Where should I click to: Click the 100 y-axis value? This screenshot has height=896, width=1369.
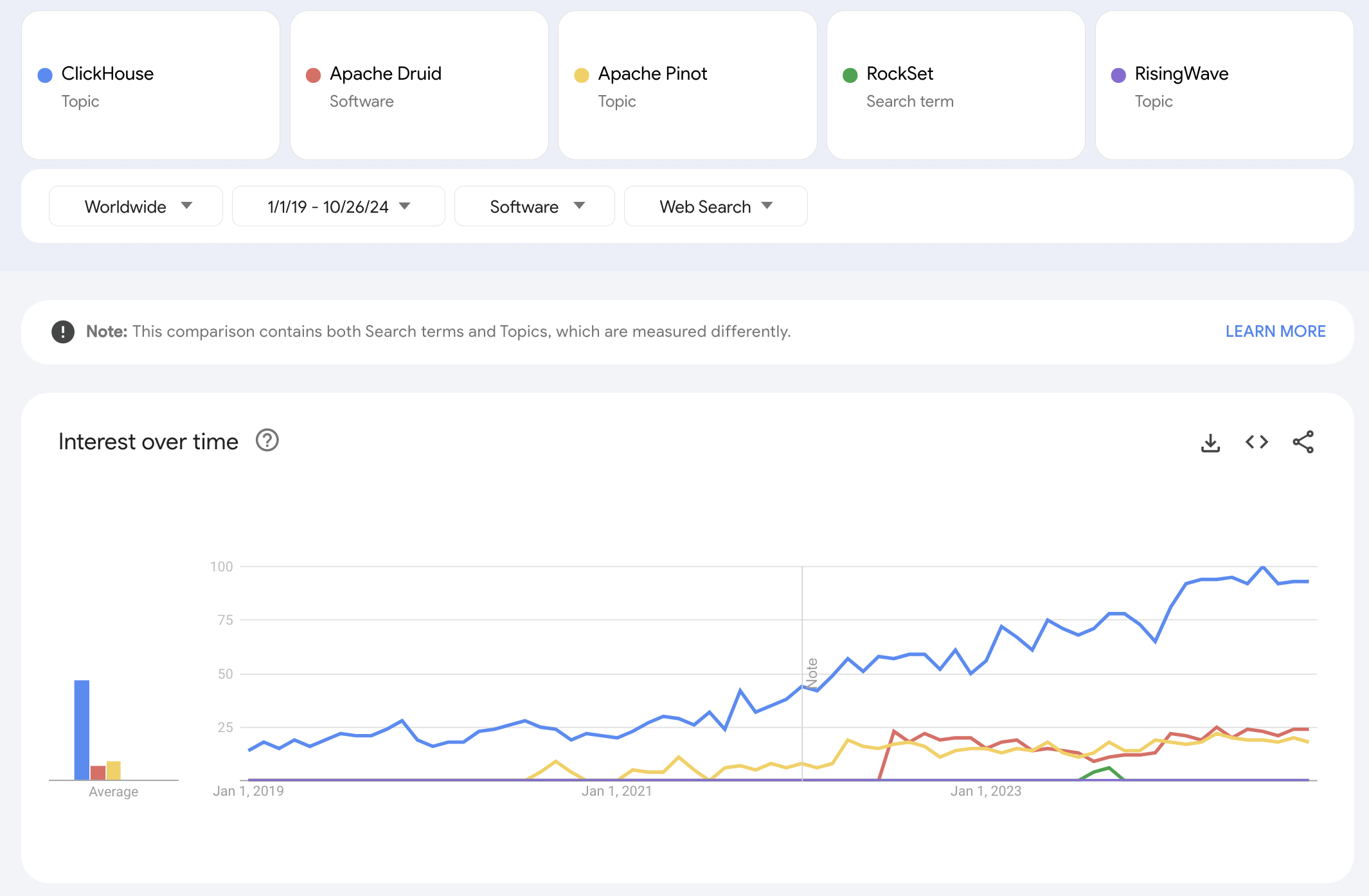[x=222, y=566]
